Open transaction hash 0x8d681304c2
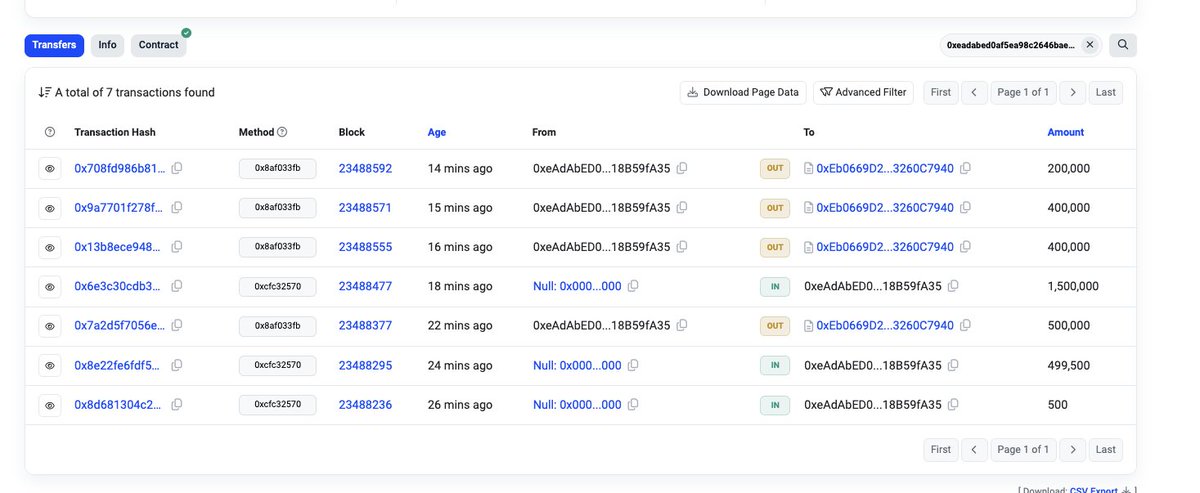This screenshot has width=1200, height=493. (x=120, y=405)
